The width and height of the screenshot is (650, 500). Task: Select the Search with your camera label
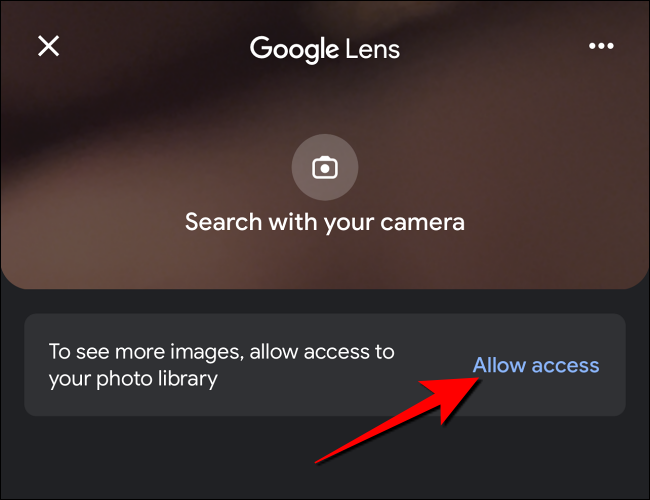coord(325,222)
